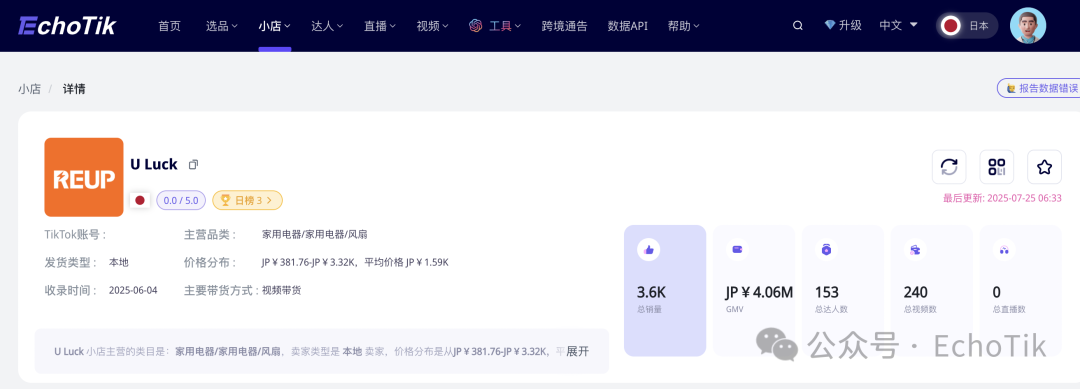This screenshot has height=389, width=1080.
Task: Open the 视频 dropdown menu
Action: click(433, 25)
